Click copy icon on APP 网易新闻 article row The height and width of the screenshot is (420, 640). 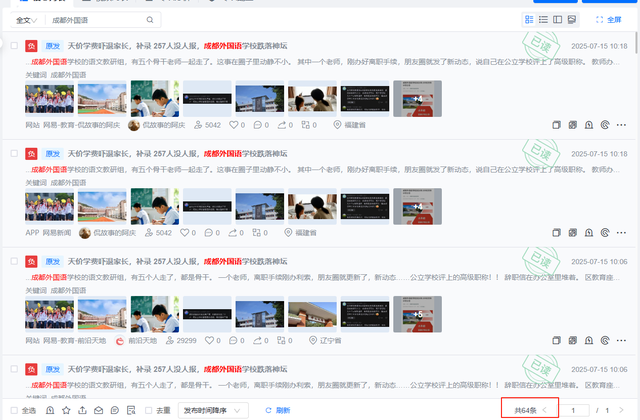(x=556, y=233)
